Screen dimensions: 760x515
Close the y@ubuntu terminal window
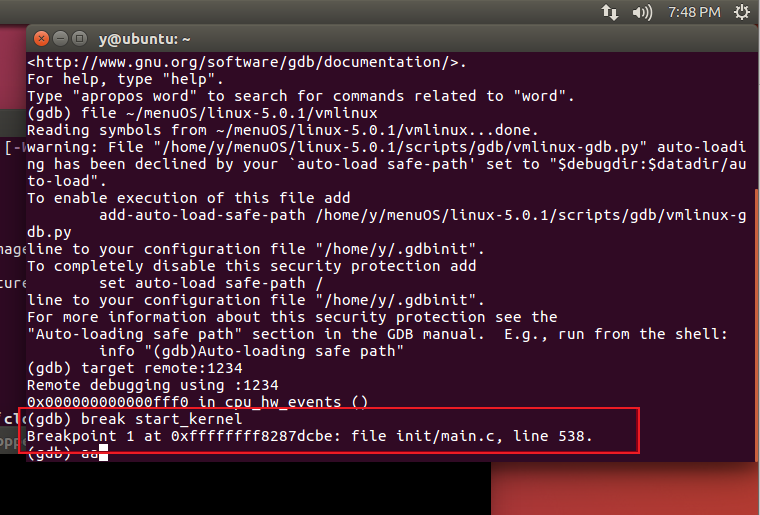click(41, 39)
